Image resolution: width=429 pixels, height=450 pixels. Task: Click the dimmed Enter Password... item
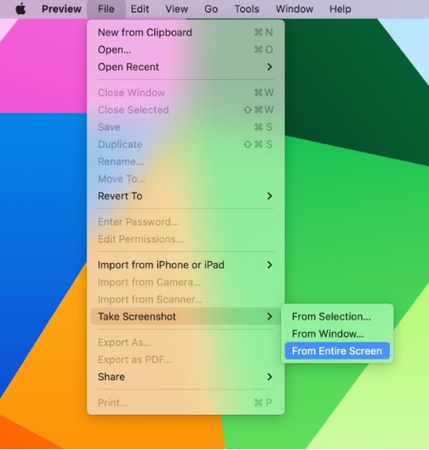[x=186, y=222]
